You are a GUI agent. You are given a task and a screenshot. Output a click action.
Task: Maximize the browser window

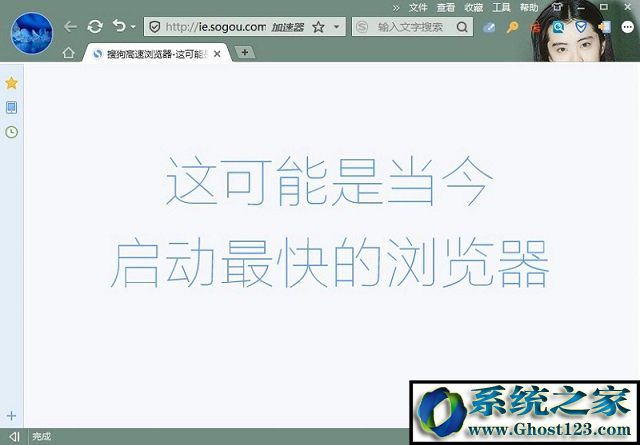click(x=604, y=7)
